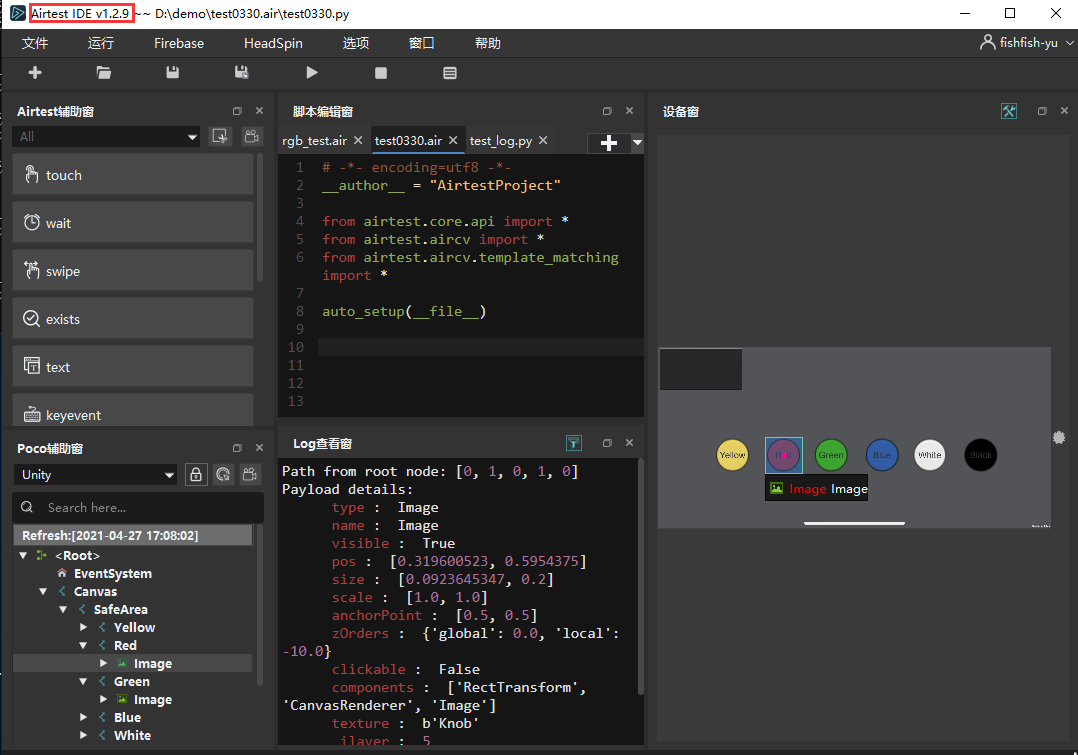
Task: Click the Save As toolbar icon
Action: click(x=241, y=73)
